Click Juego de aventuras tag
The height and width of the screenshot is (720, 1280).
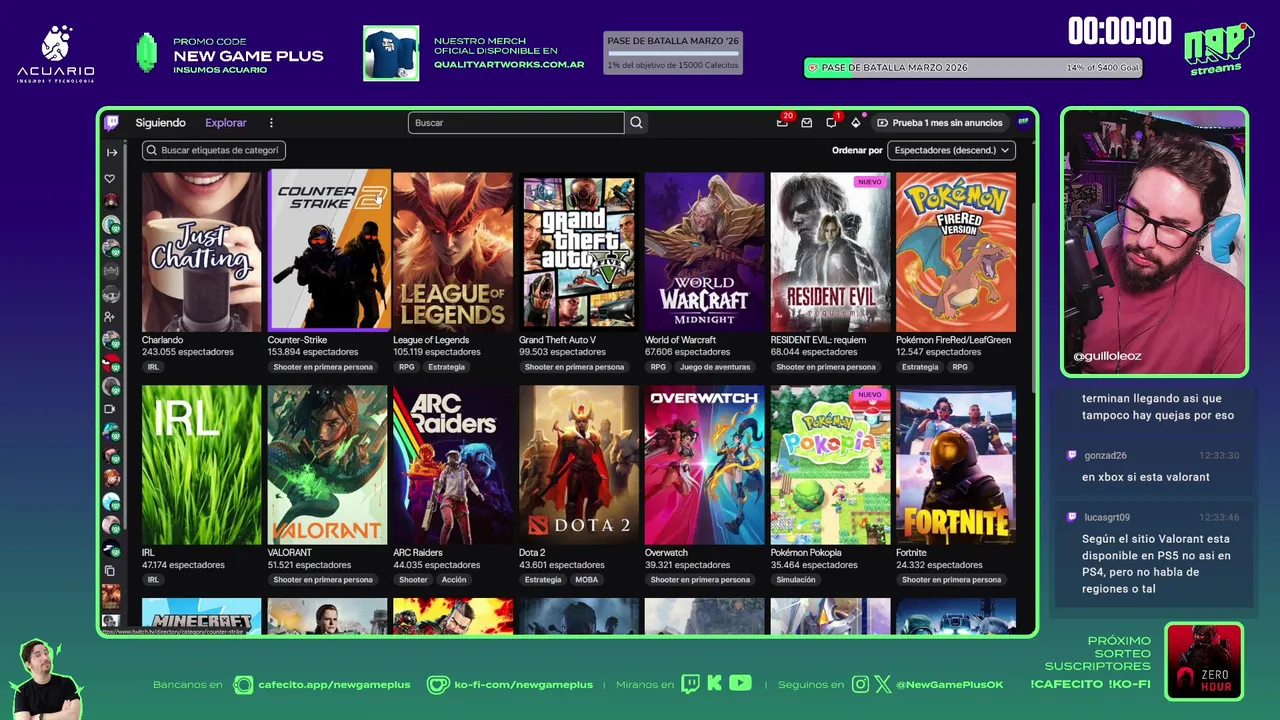tap(715, 367)
